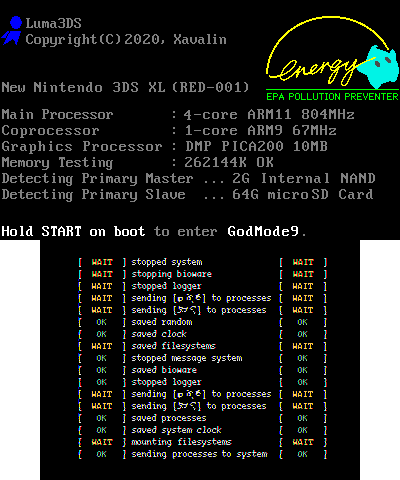This screenshot has height=480, width=400.
Task: Select the 64G microSD Card value
Action: coord(303,194)
